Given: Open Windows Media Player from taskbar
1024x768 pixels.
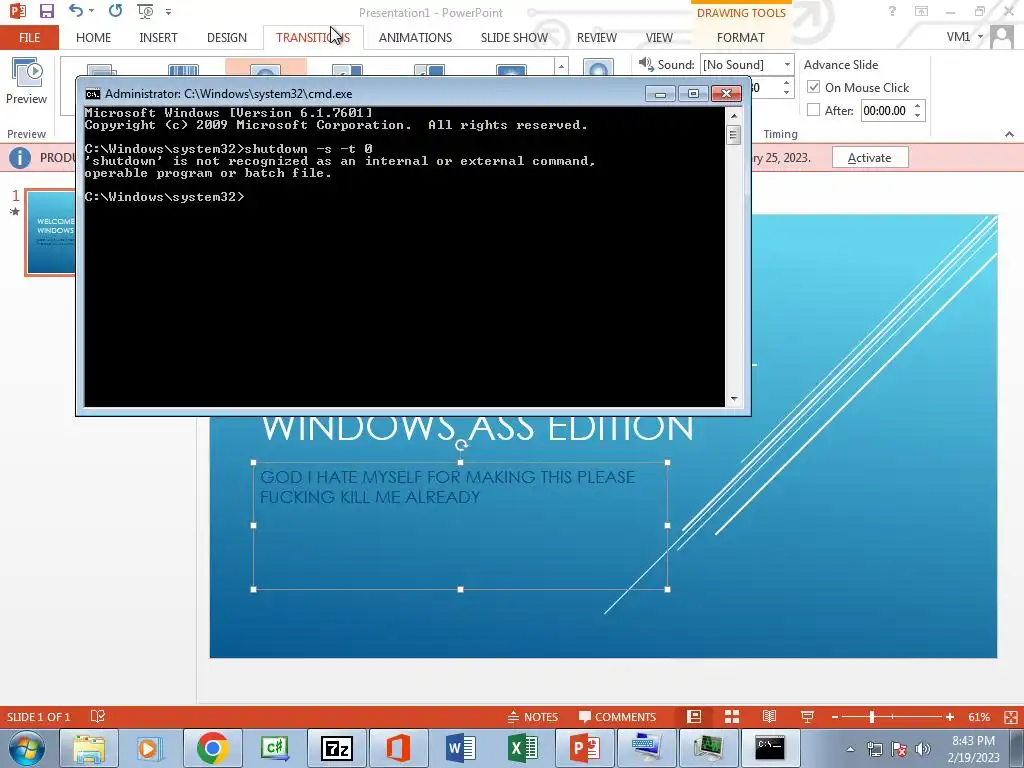Looking at the screenshot, I should click(150, 748).
